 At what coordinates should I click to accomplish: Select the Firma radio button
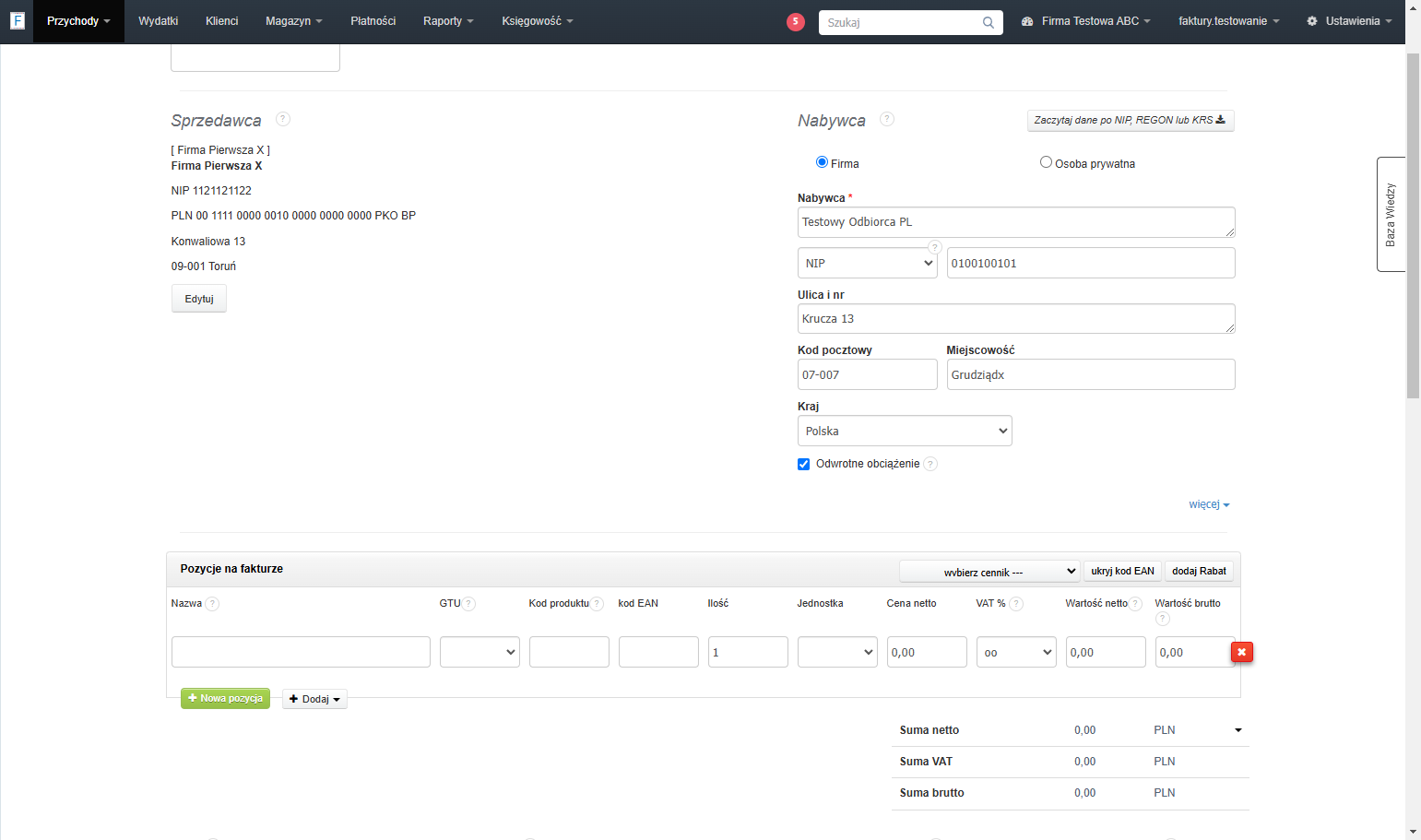click(822, 162)
